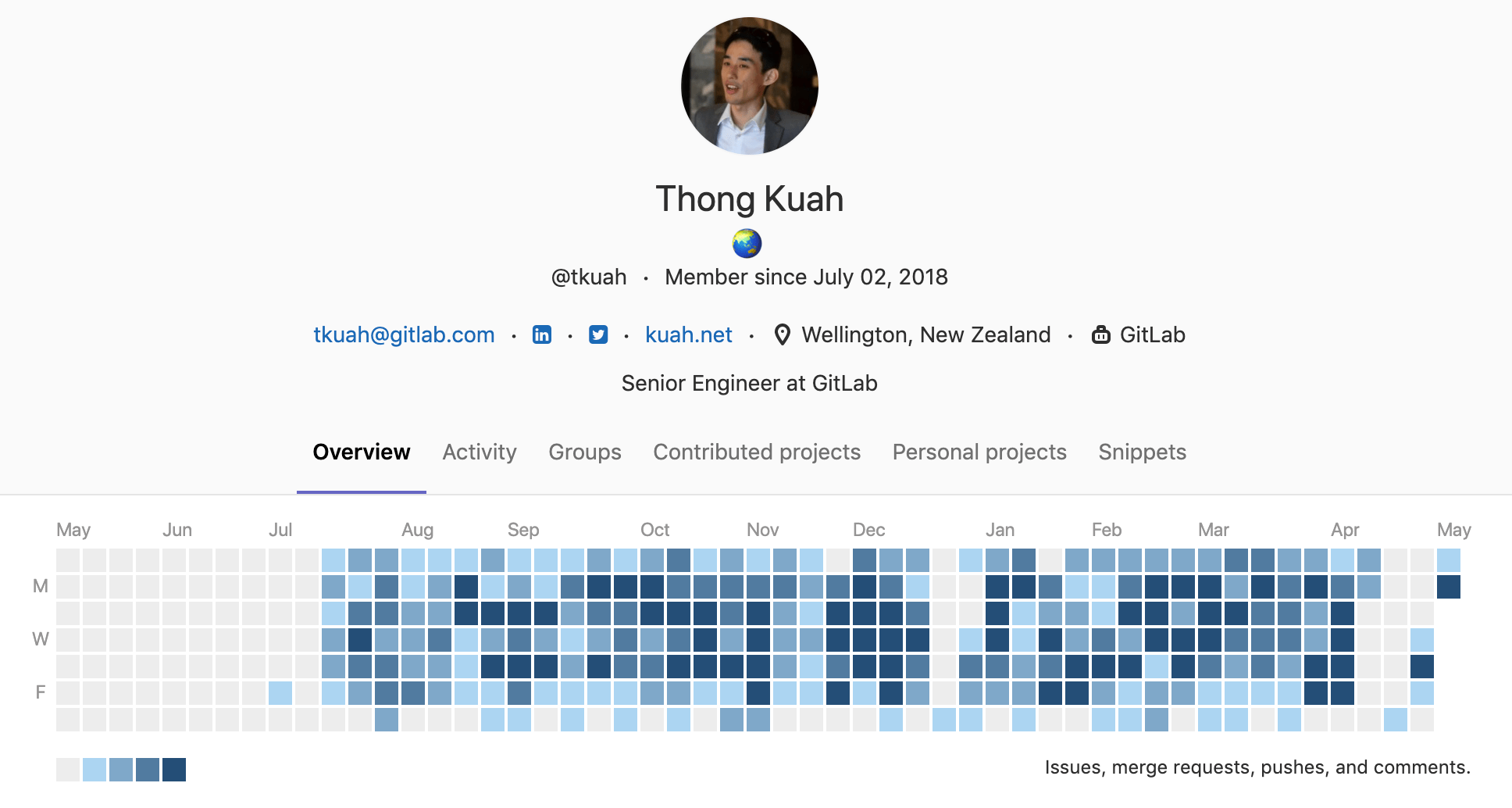The width and height of the screenshot is (1512, 808).
Task: Select the light blue Friday cell in July
Action: pos(280,693)
